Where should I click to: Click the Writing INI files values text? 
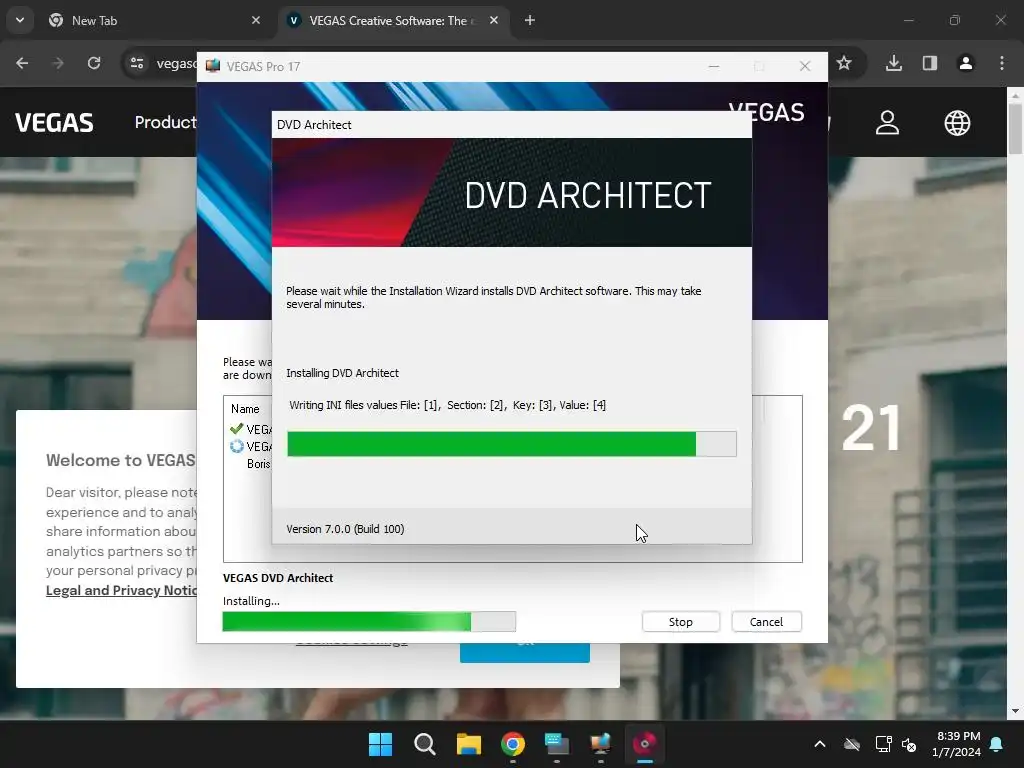point(447,405)
